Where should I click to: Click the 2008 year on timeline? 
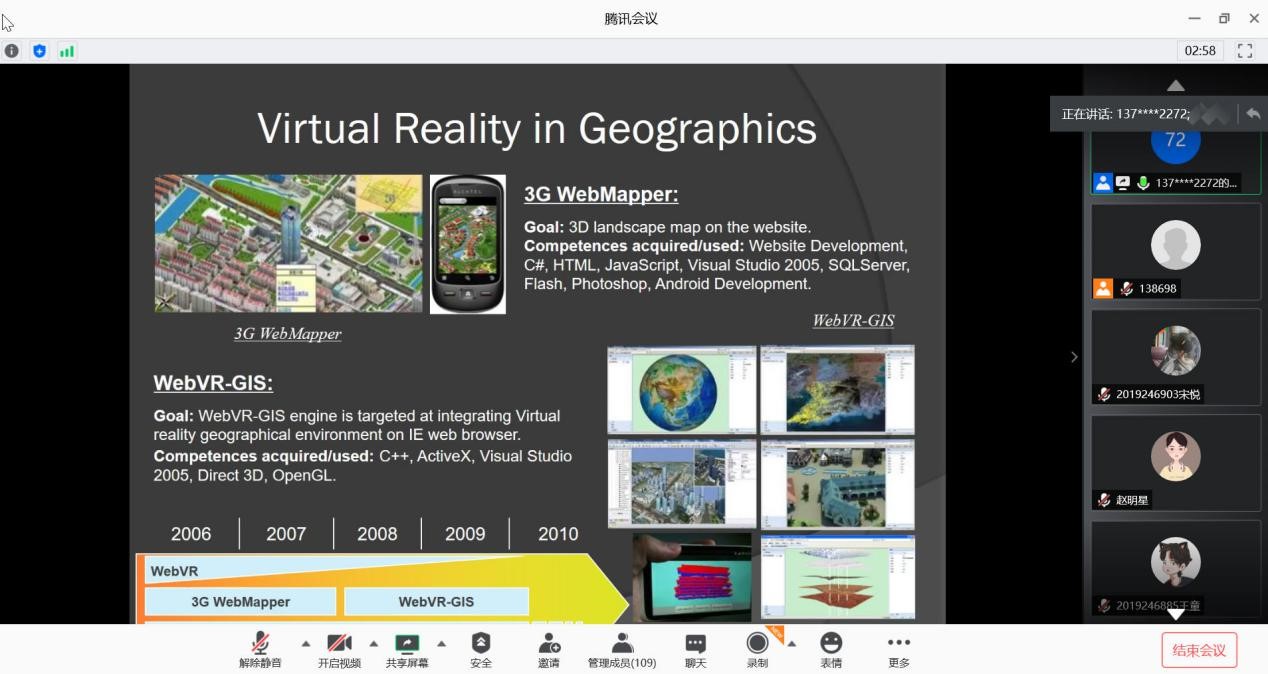(377, 534)
